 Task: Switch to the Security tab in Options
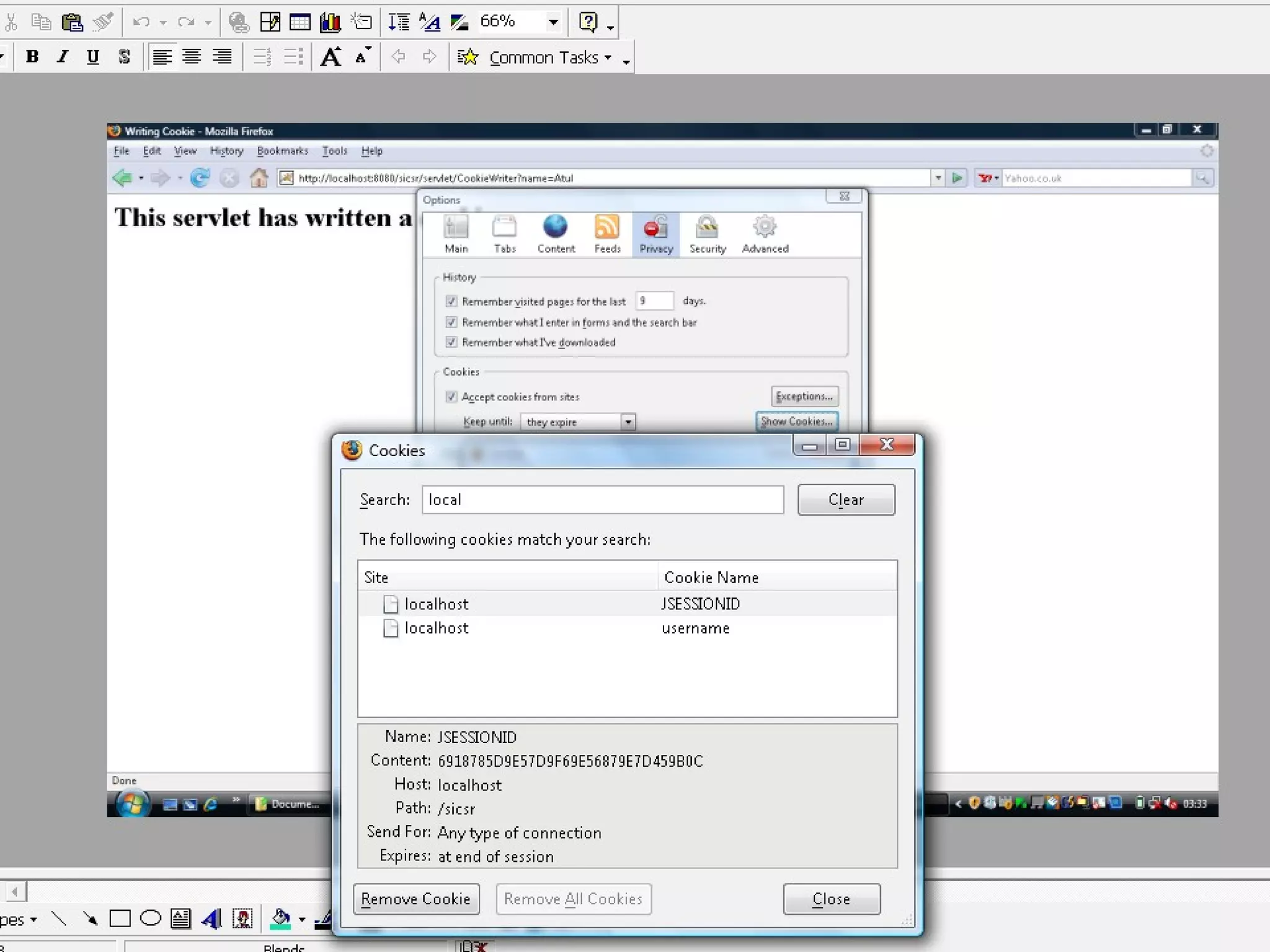click(x=707, y=234)
